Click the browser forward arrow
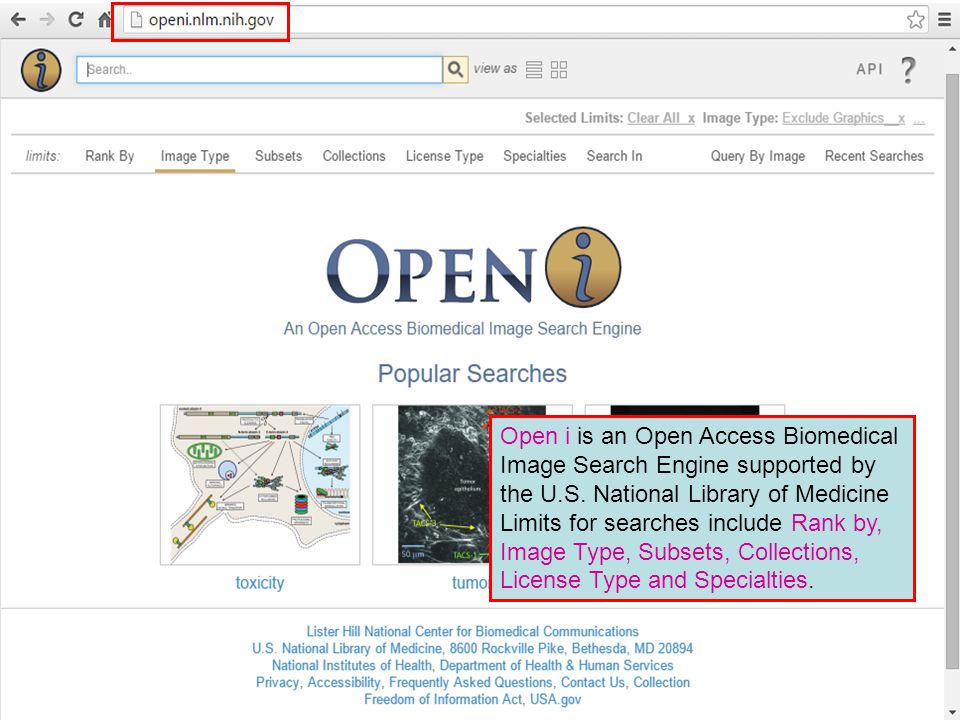The height and width of the screenshot is (720, 960). coord(47,20)
